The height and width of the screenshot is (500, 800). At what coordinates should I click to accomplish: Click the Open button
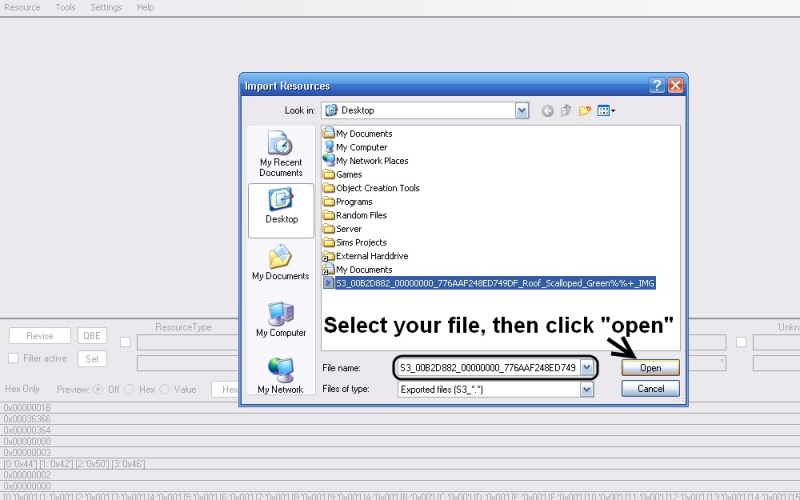650,368
